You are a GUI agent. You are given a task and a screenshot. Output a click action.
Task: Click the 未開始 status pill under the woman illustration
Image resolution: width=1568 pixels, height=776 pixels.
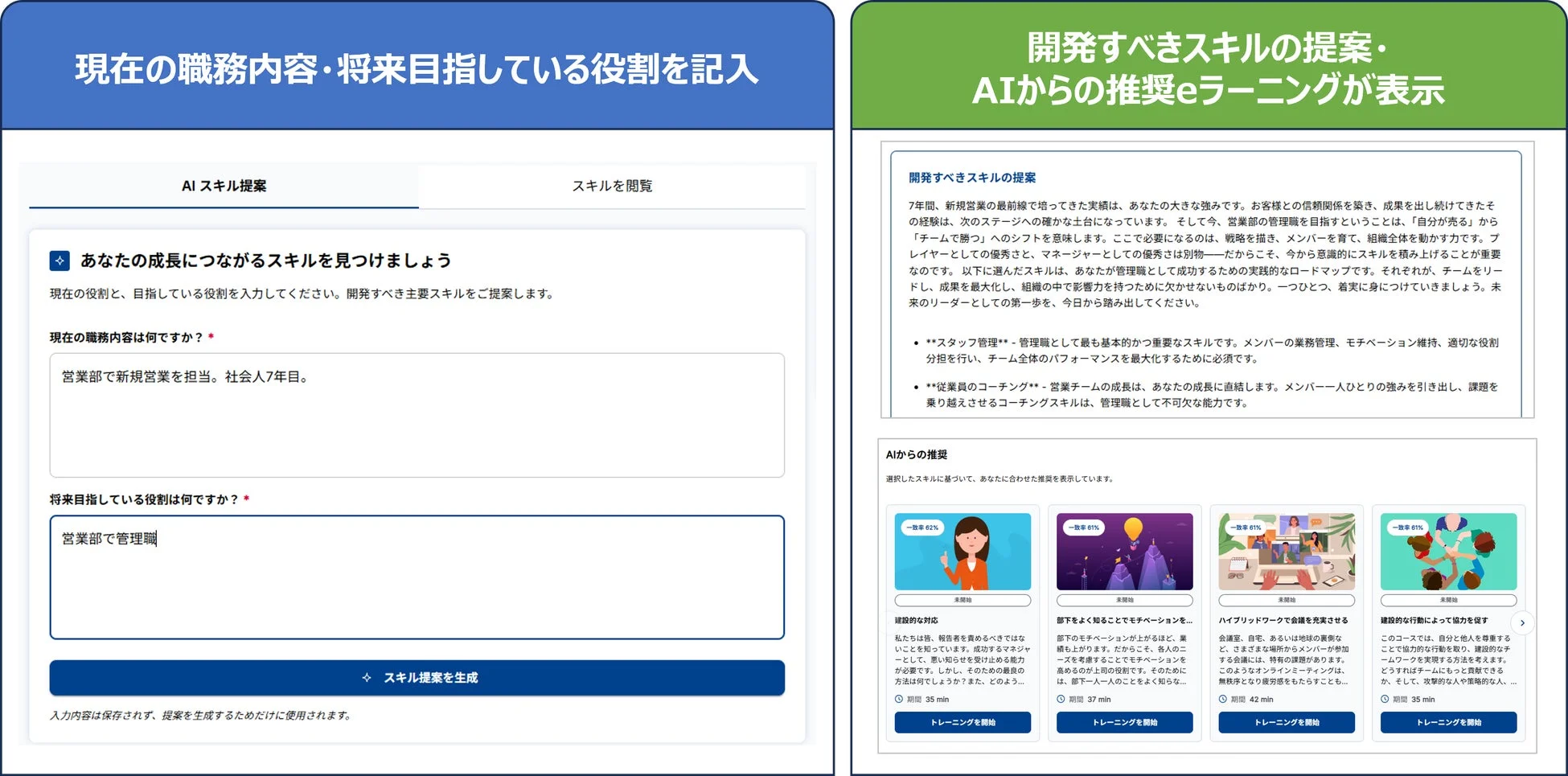tap(963, 600)
